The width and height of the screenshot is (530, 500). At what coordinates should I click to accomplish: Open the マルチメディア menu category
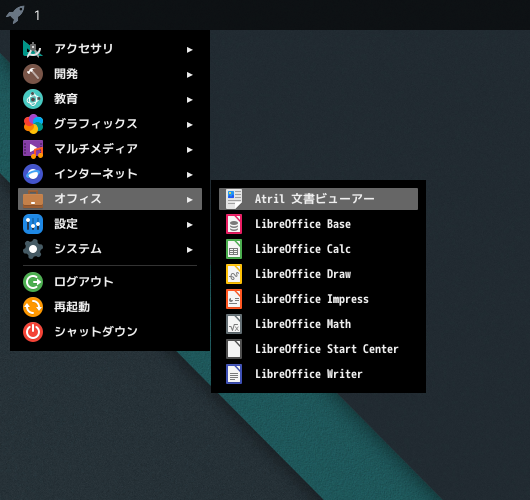[110, 149]
